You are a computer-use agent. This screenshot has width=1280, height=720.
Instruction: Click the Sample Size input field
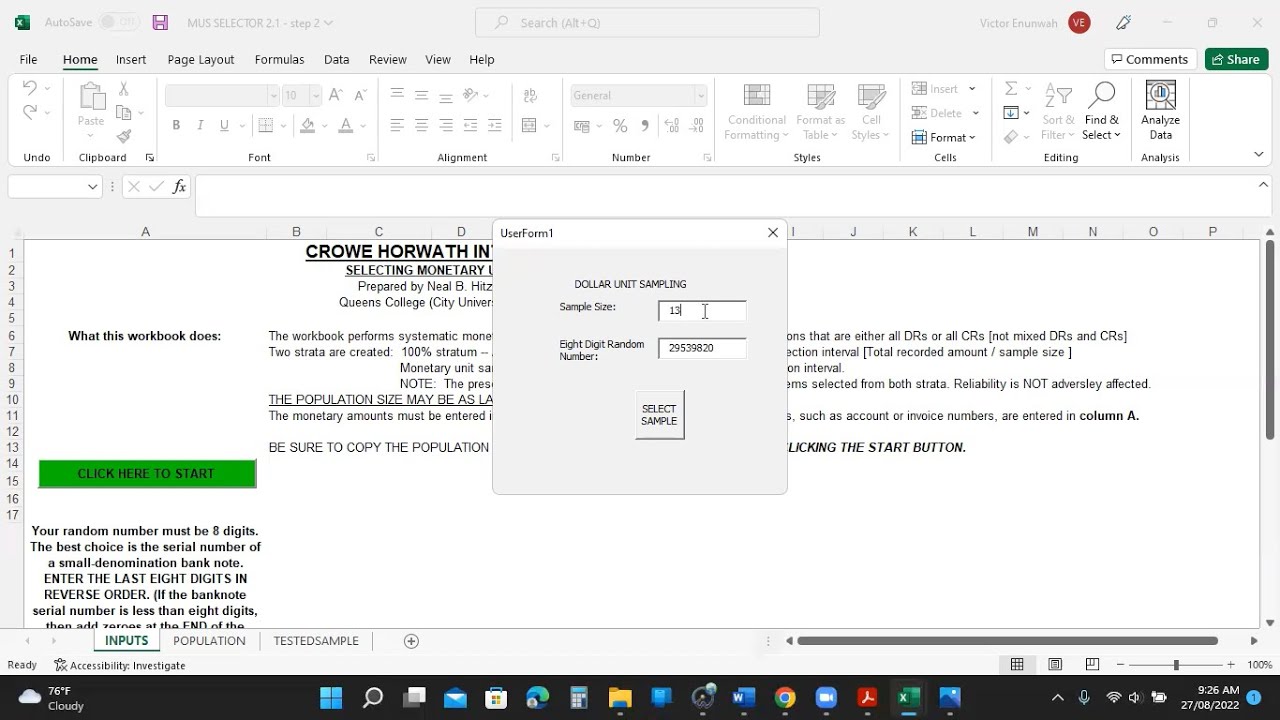(x=702, y=311)
